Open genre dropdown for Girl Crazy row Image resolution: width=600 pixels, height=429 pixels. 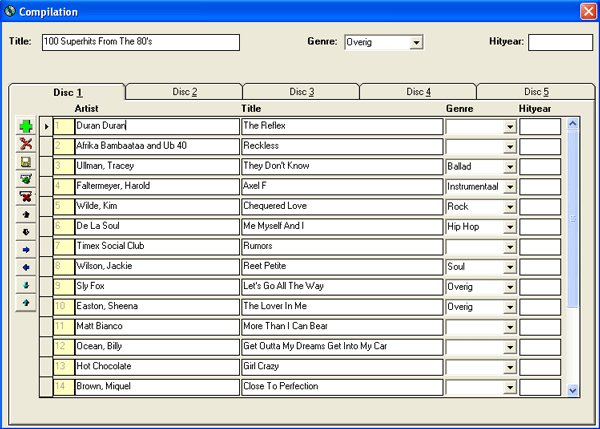click(x=510, y=367)
